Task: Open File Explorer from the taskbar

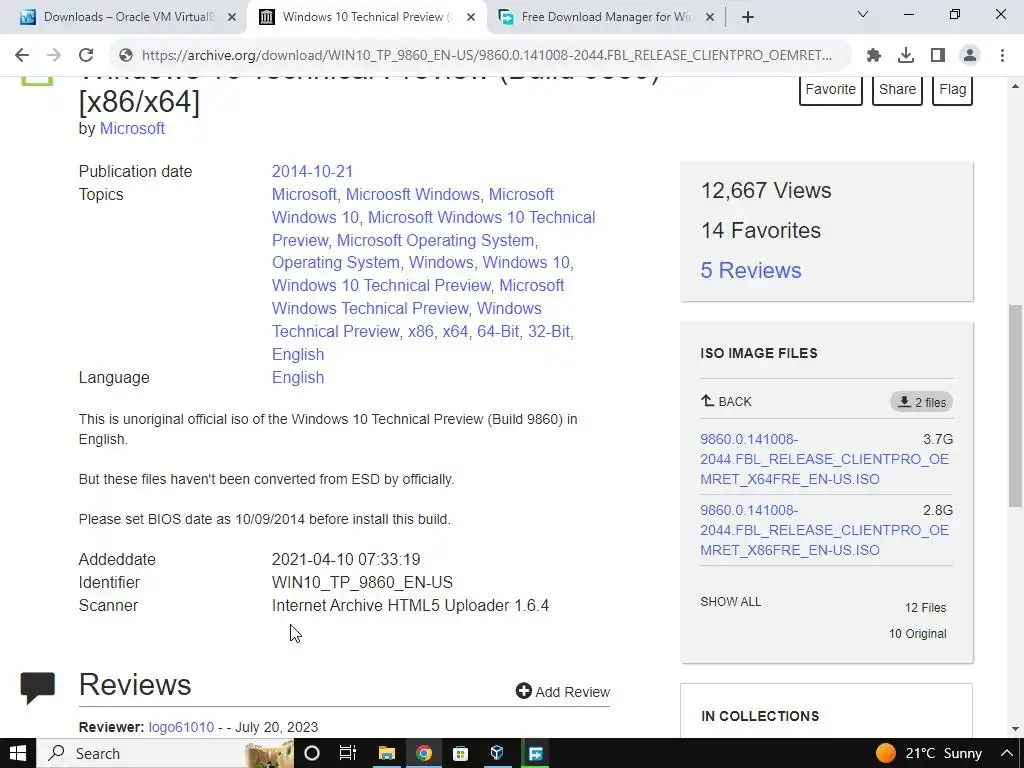Action: [x=386, y=753]
